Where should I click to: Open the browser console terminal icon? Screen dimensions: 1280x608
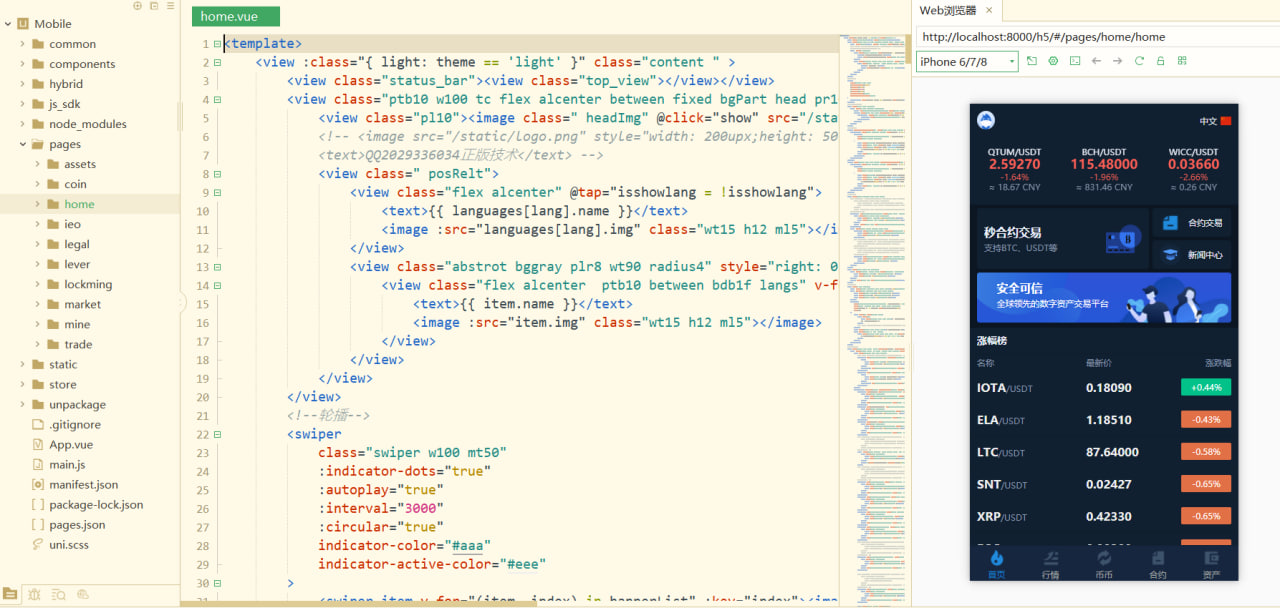click(x=1075, y=61)
